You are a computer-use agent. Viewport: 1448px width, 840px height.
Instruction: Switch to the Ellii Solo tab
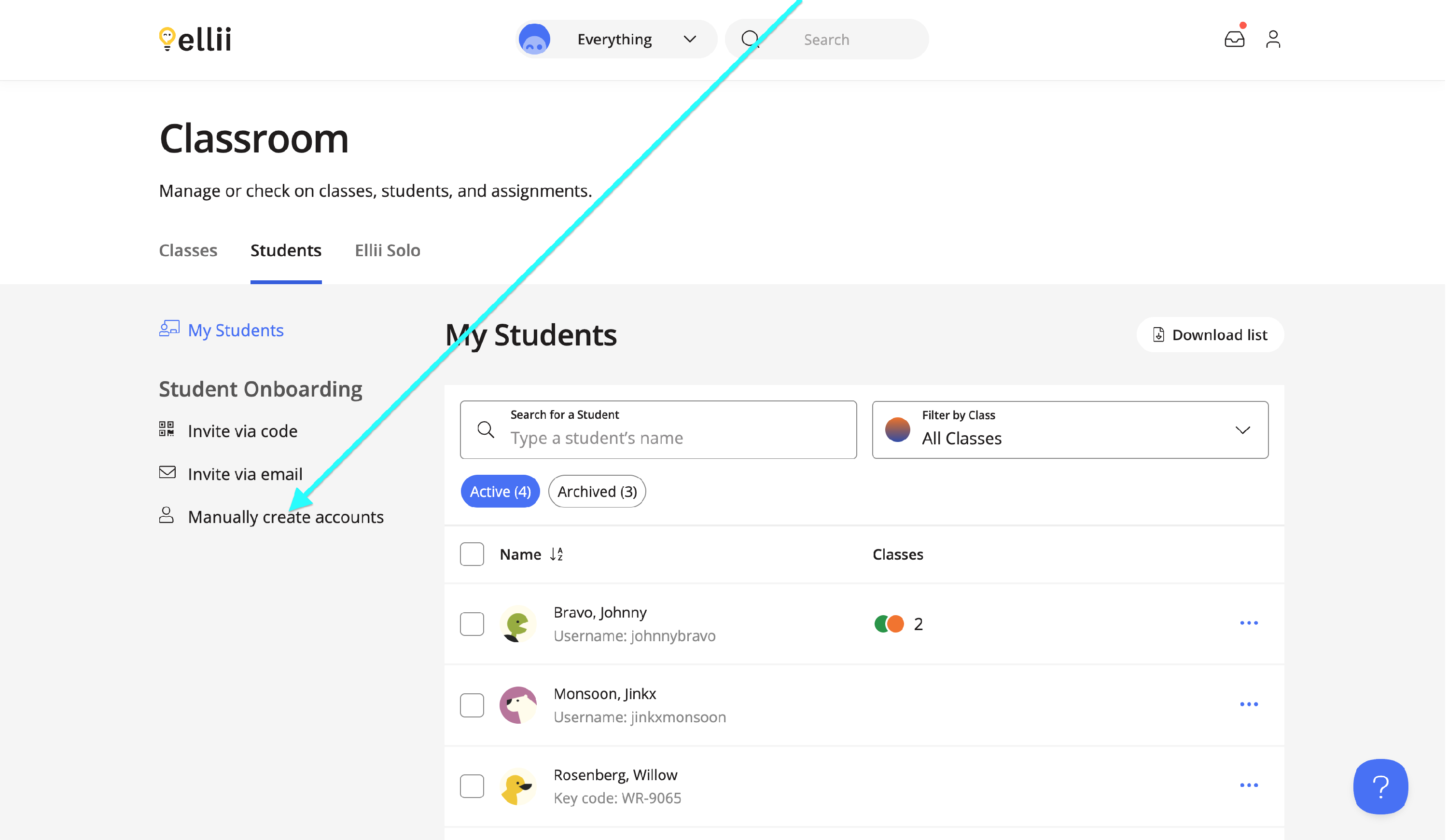coord(388,250)
